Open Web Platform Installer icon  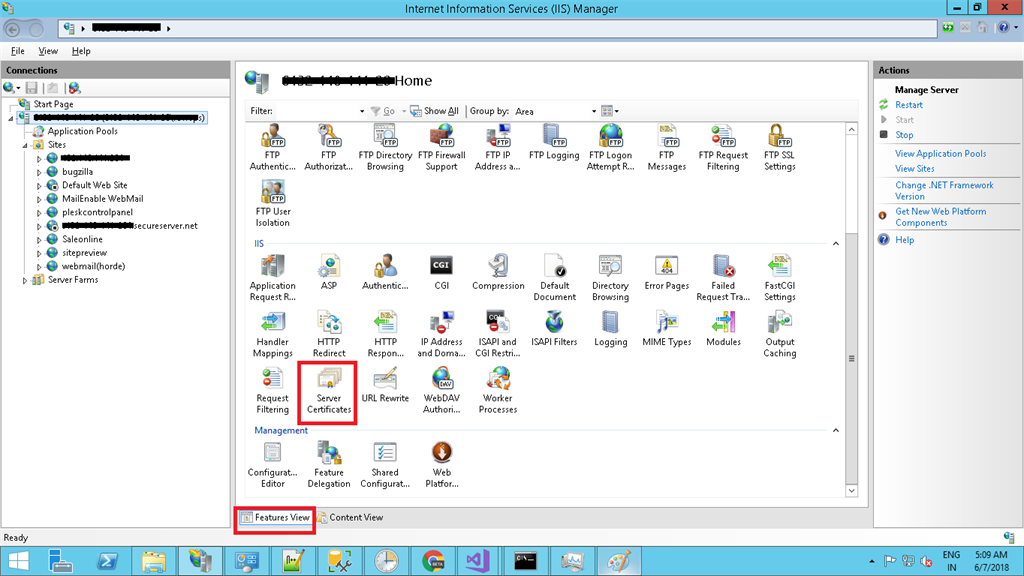[441, 465]
